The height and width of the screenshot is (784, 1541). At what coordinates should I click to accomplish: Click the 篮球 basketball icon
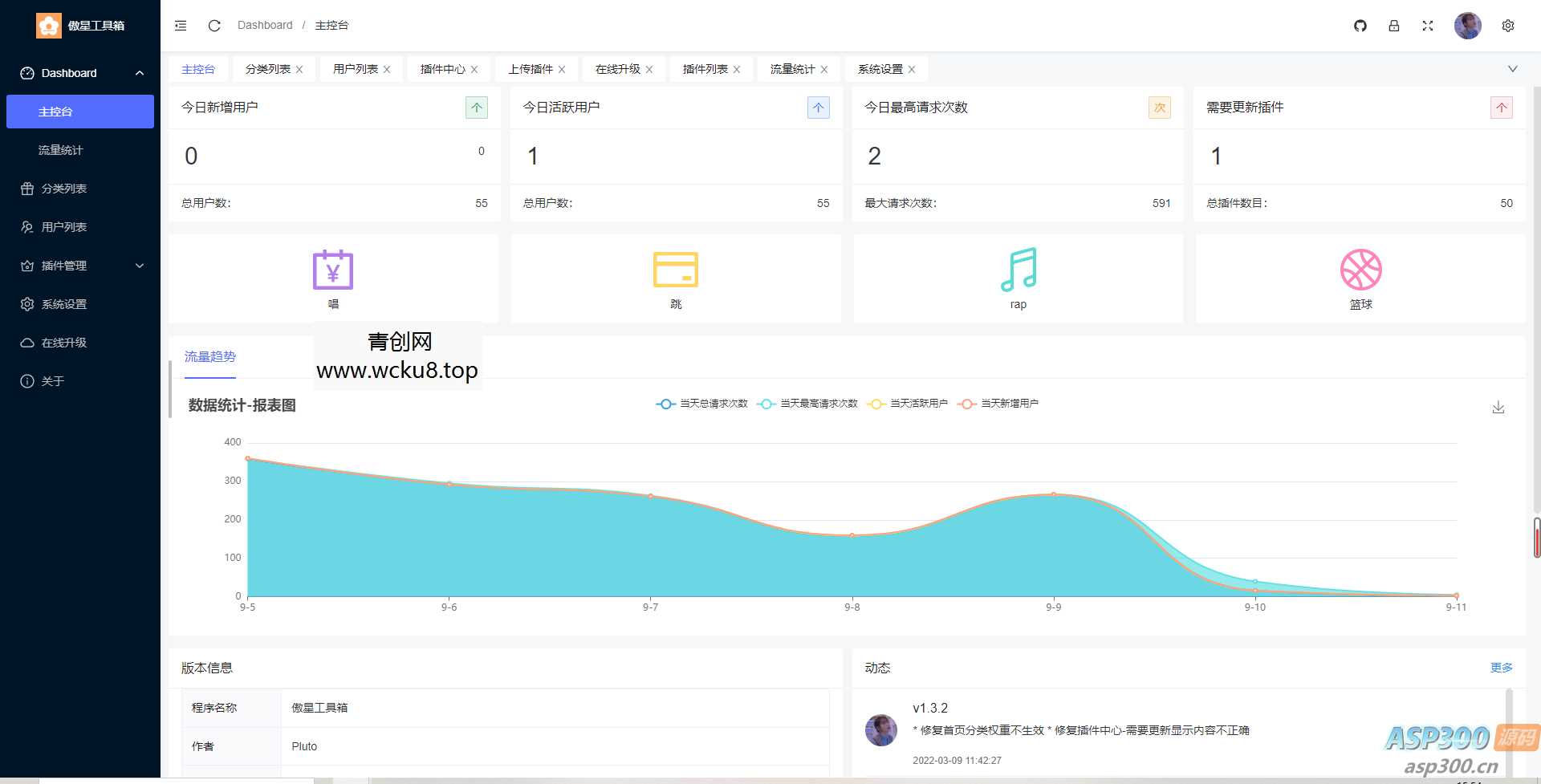(x=1360, y=269)
